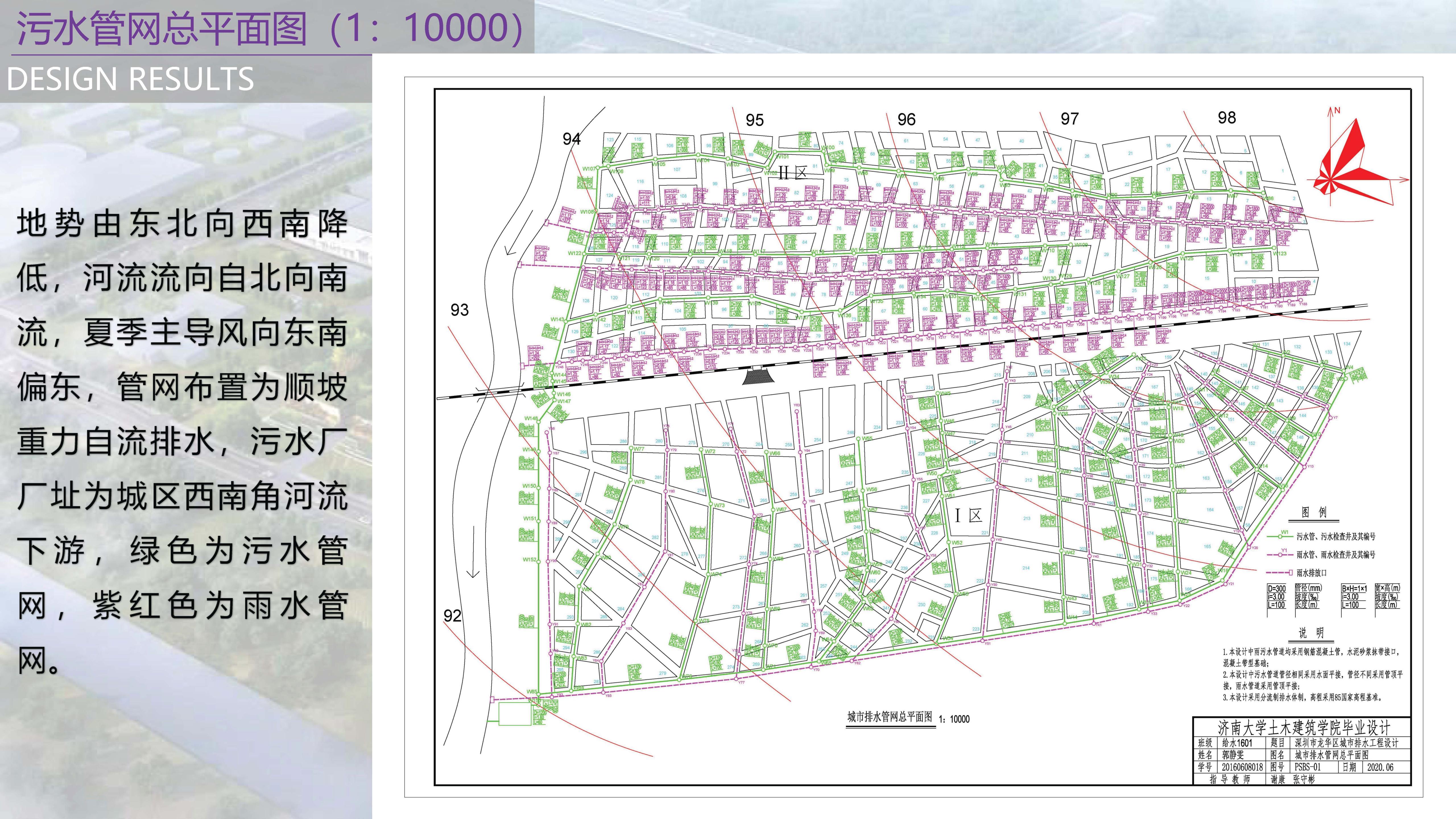Click the DESIGN RESULTS subtitle text
Viewport: 1456px width, 819px height.
[131, 79]
